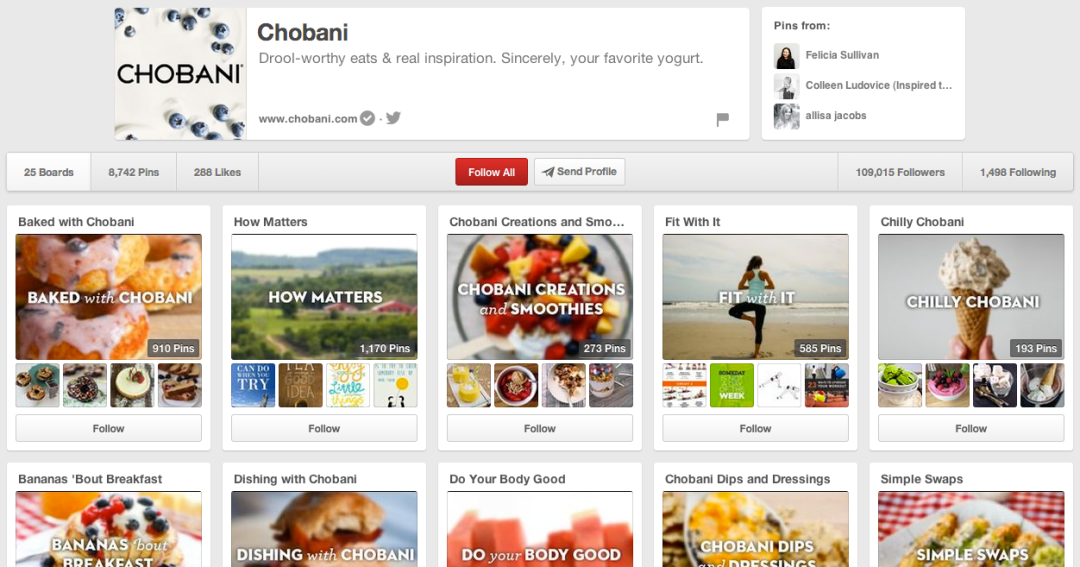
Task: Follow the Chilly Chobani board
Action: [x=971, y=429]
